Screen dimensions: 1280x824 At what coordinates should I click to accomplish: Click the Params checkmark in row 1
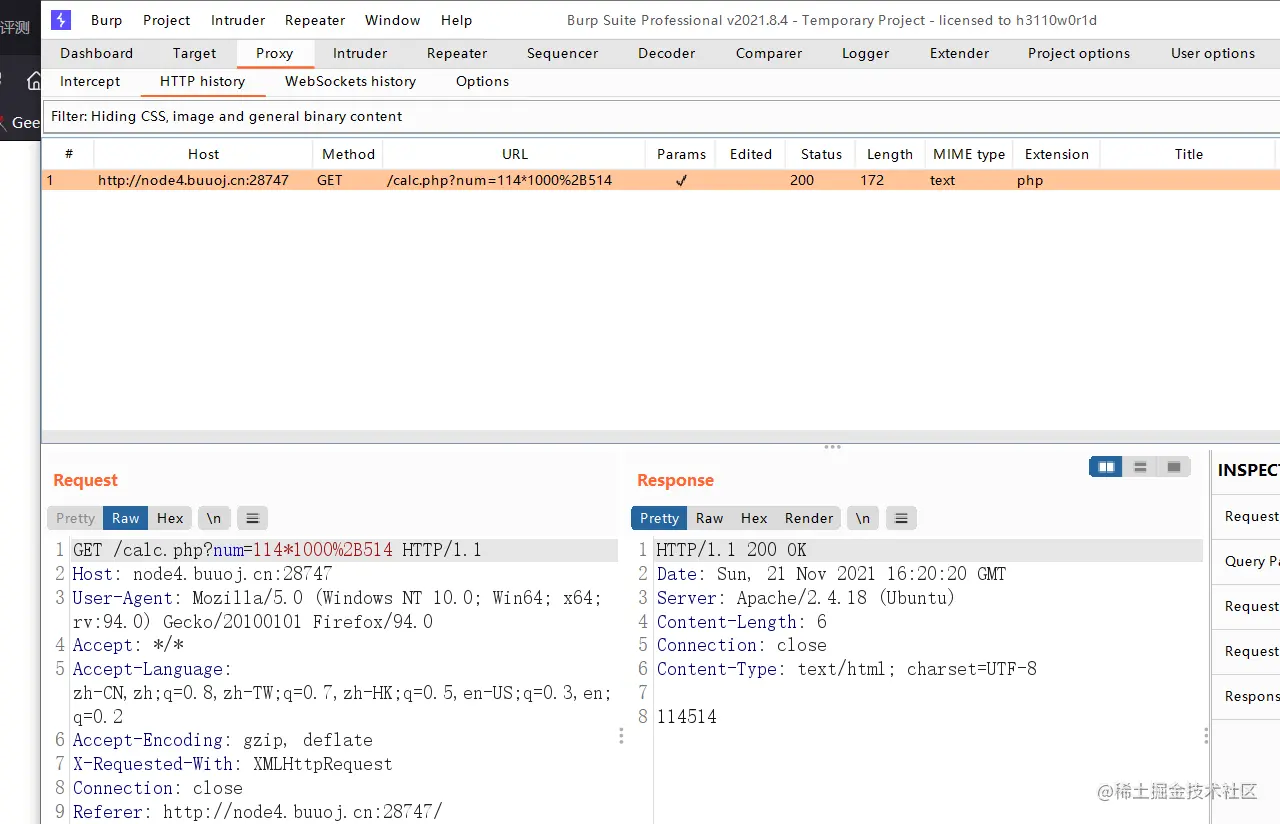coord(681,181)
